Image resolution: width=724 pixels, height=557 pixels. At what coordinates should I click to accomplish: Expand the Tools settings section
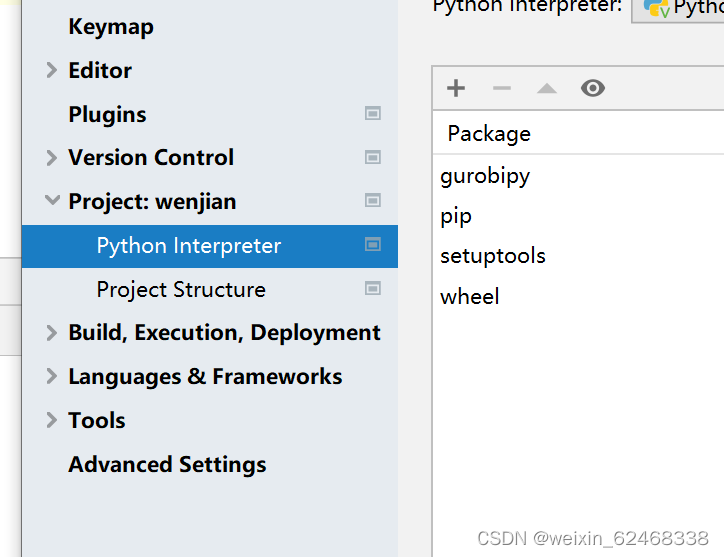(52, 420)
